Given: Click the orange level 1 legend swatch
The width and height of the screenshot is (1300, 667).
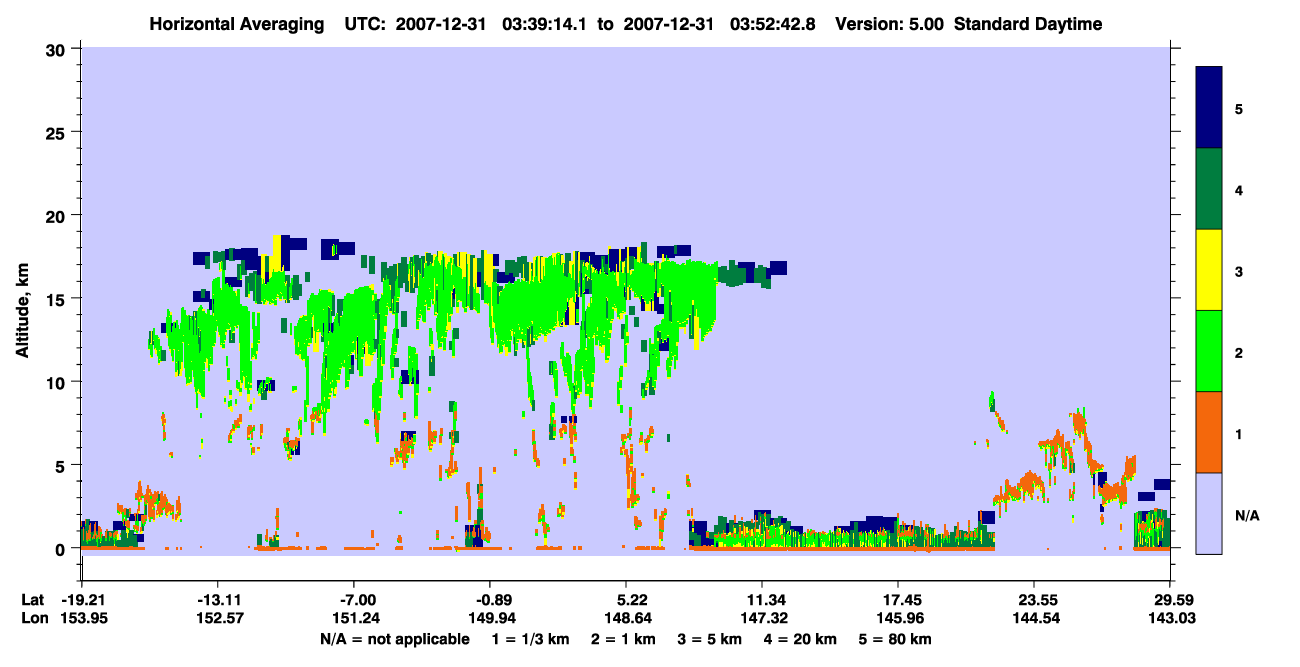Looking at the screenshot, I should [1209, 432].
